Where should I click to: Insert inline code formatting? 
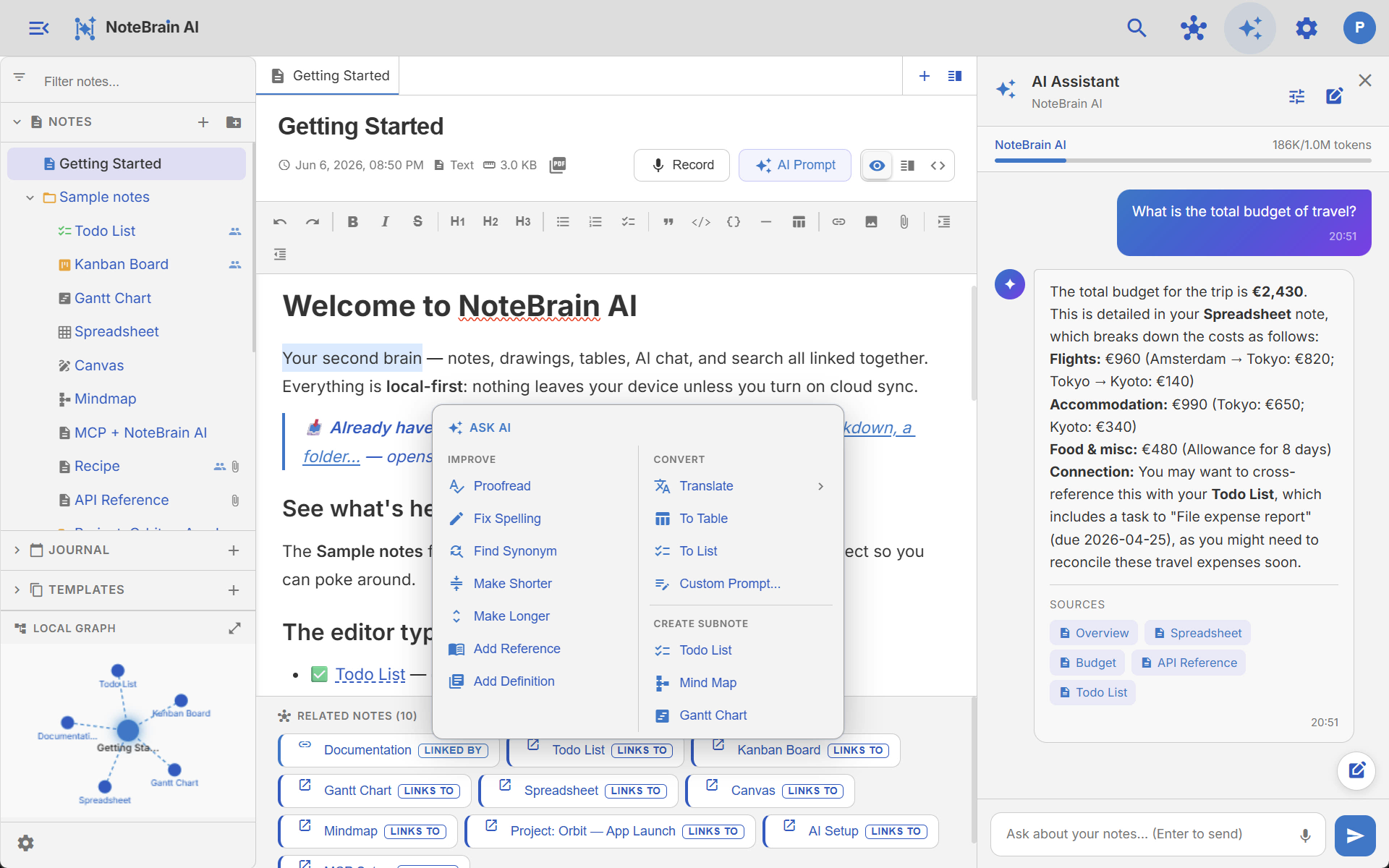(701, 222)
